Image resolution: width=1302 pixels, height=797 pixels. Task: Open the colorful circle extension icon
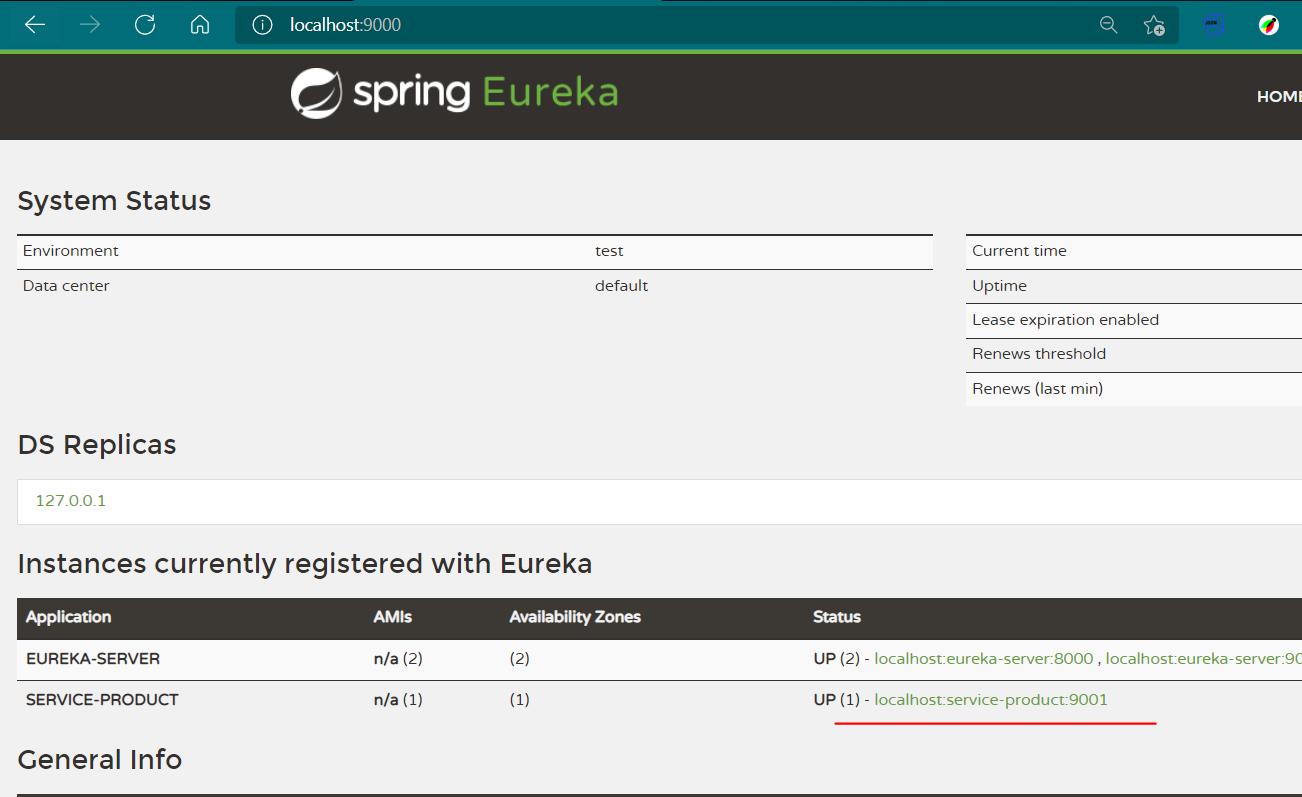1269,26
